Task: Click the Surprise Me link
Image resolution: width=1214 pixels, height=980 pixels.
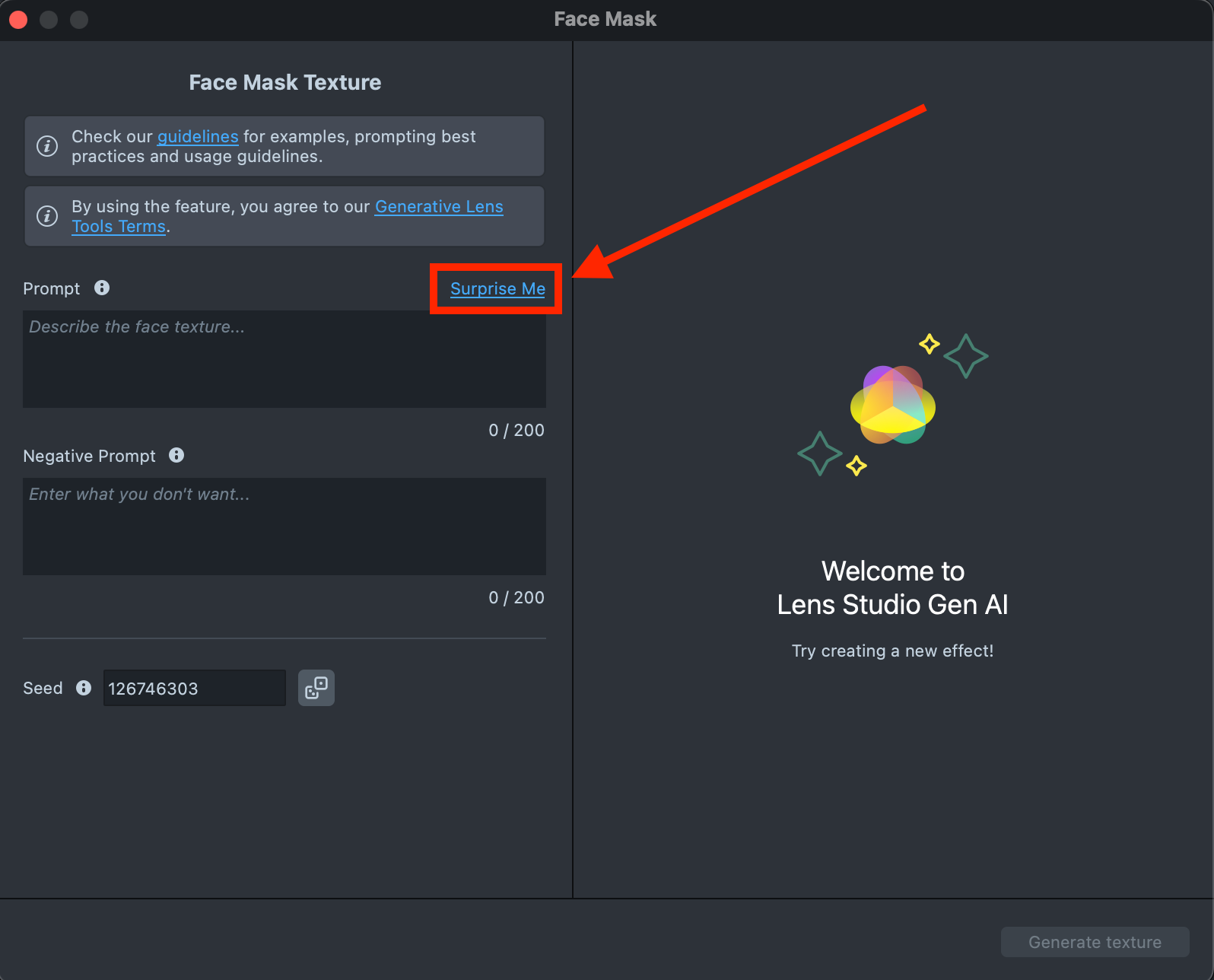Action: point(497,289)
